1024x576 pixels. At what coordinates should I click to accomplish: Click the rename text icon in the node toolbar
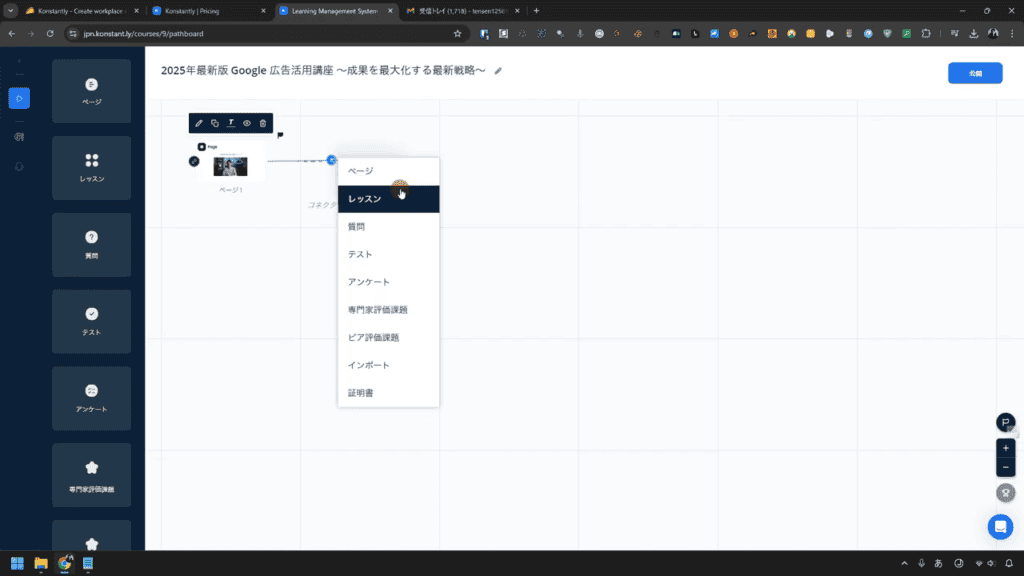coord(231,123)
